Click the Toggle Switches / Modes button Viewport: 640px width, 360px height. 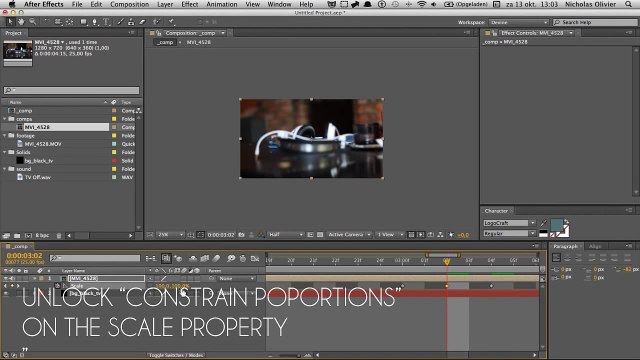176,355
